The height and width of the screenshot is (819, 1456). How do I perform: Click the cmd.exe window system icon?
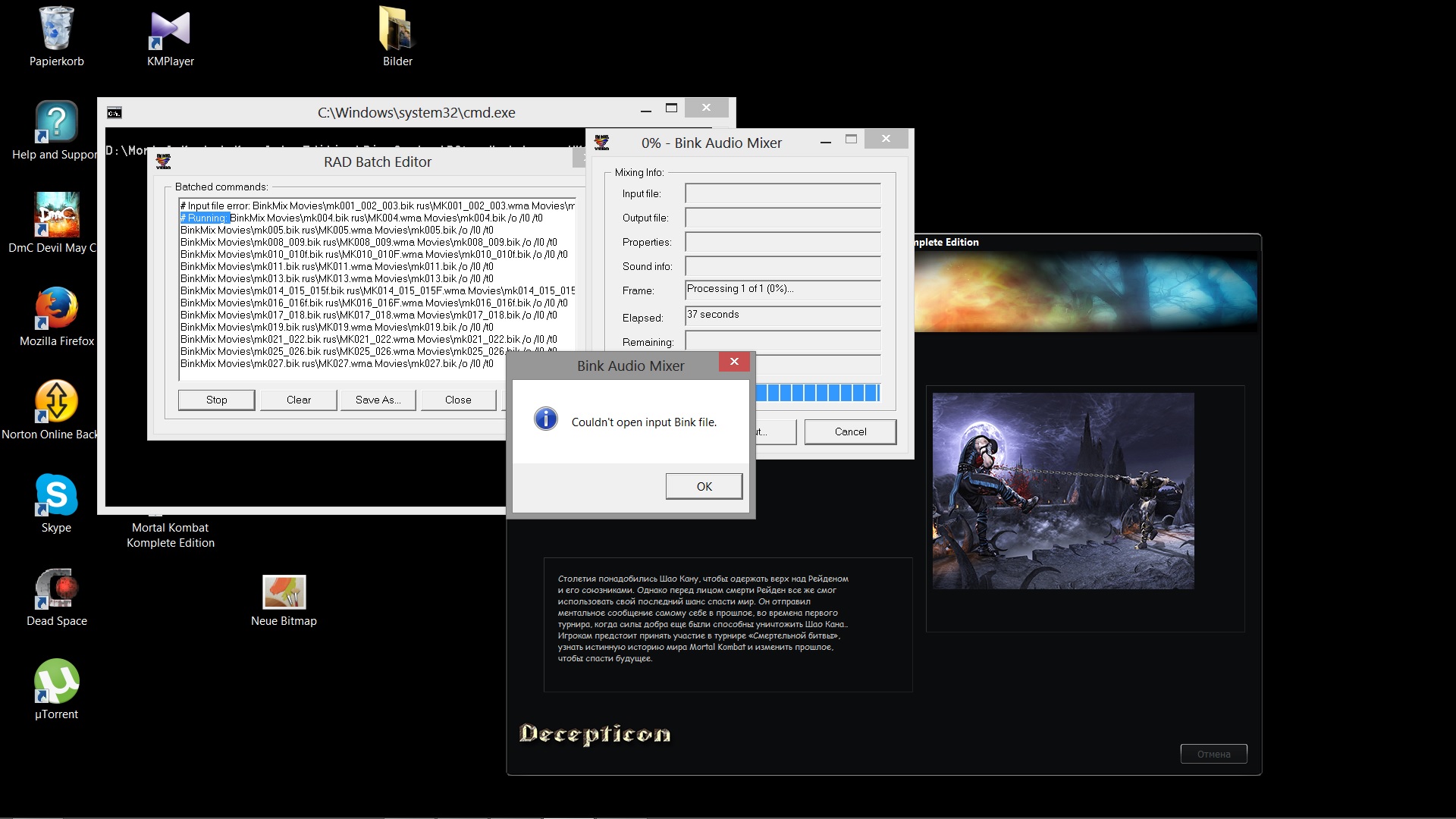114,113
